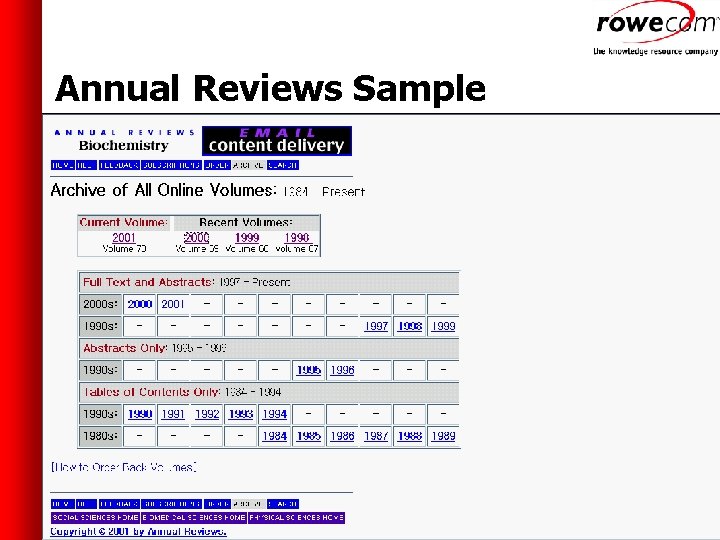Go to Social Sciences Home
This screenshot has width=720, height=540.
(96, 518)
